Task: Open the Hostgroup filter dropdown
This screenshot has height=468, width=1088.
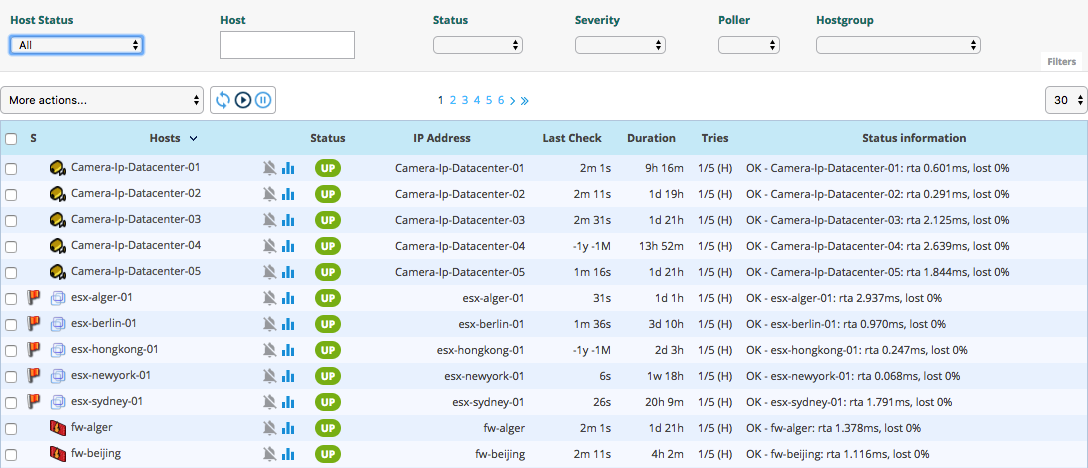Action: click(x=898, y=45)
